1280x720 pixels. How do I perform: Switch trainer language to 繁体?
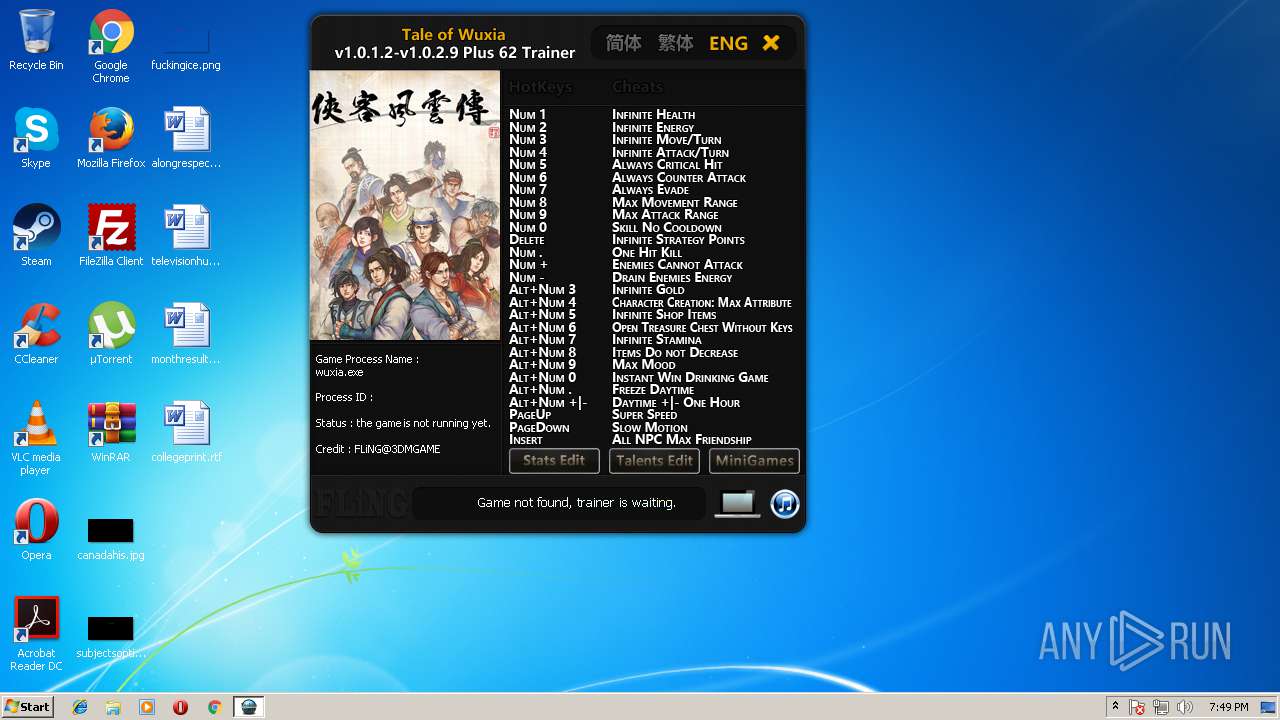675,43
